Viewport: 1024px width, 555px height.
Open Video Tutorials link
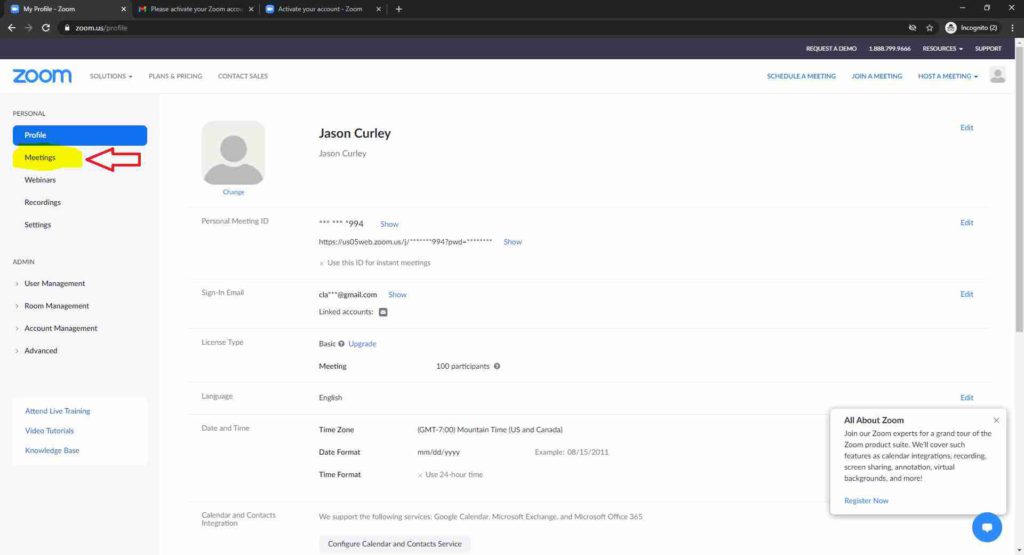tap(49, 431)
